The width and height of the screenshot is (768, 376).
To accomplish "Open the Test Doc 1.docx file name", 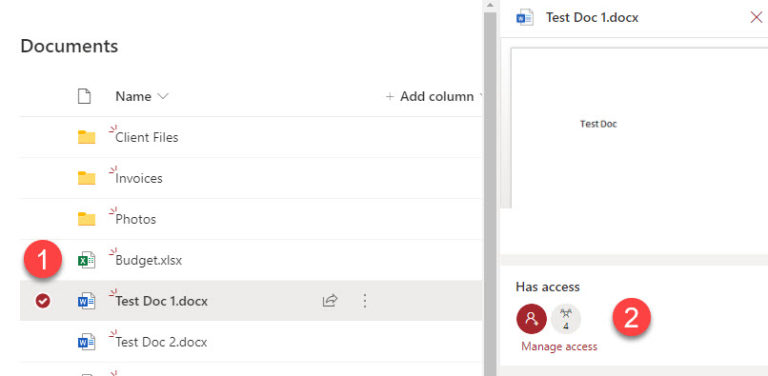I will click(161, 301).
